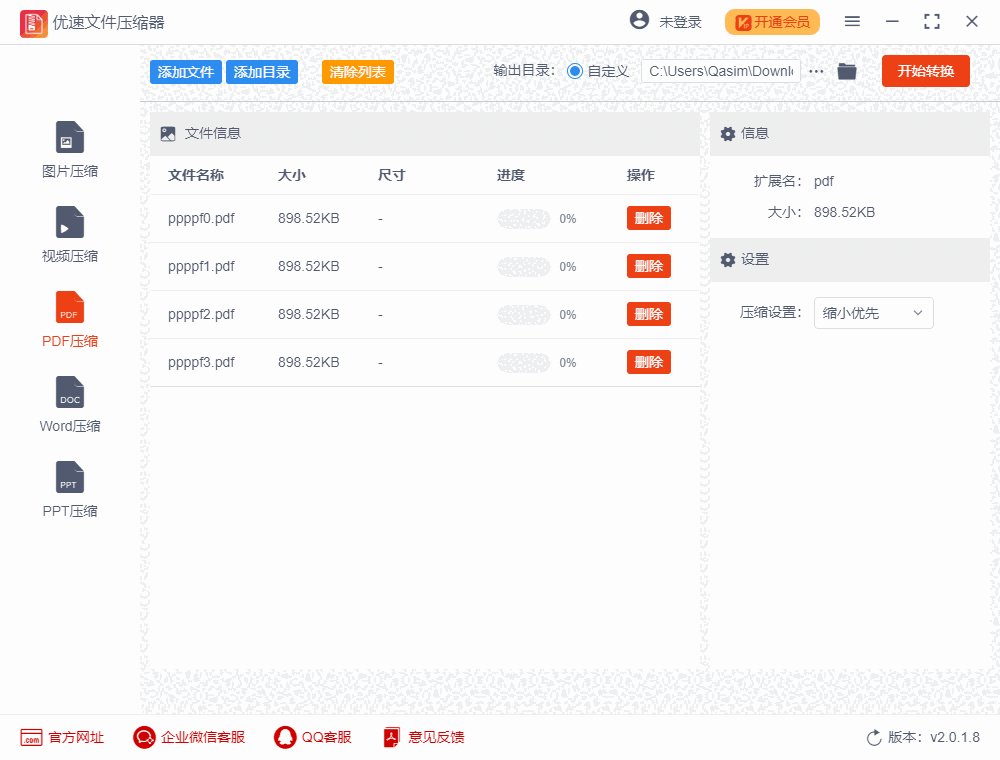The width and height of the screenshot is (1000, 760).
Task: Open the hamburger menu in the title bar
Action: [852, 21]
